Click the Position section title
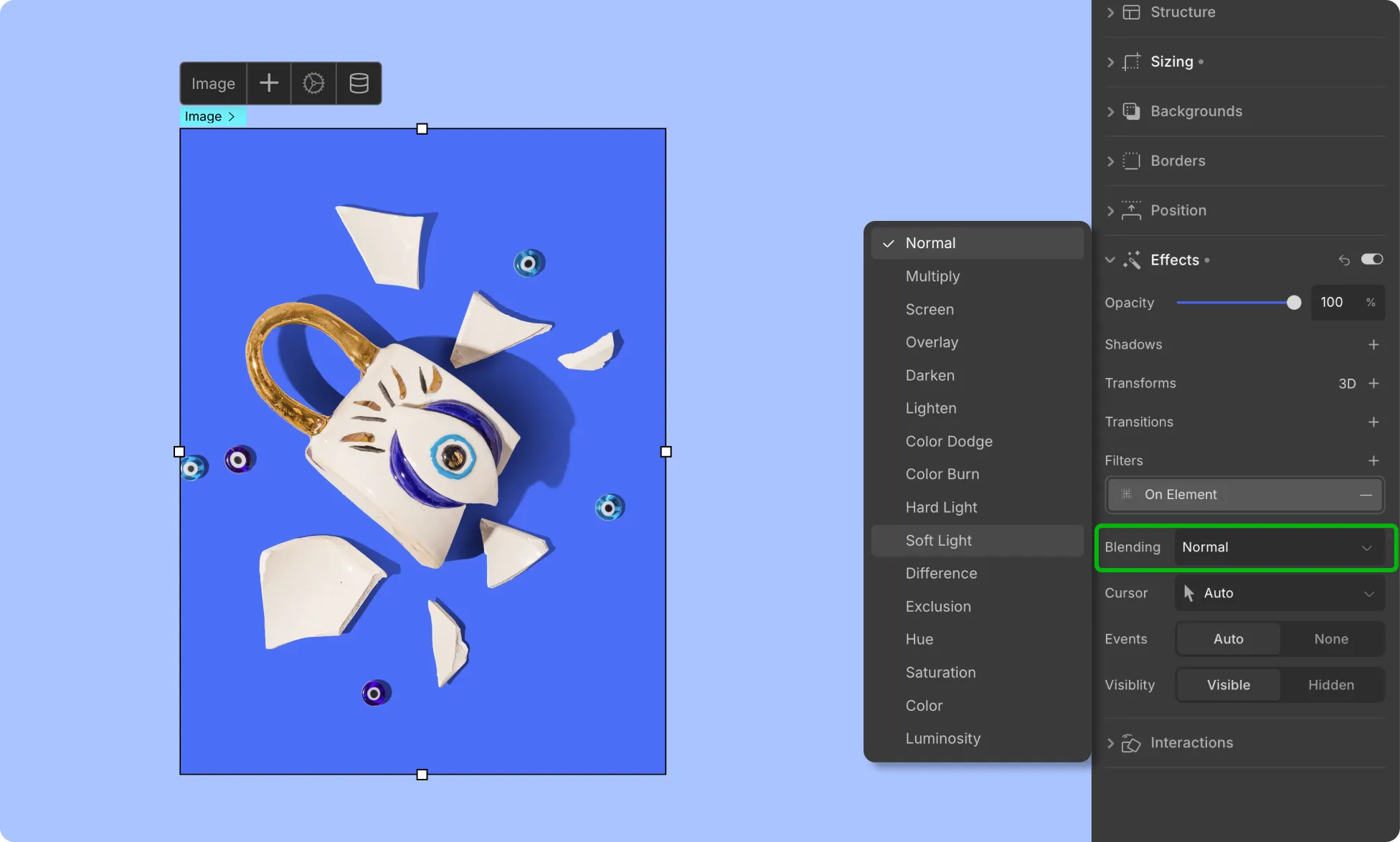This screenshot has width=1400, height=842. coord(1178,210)
